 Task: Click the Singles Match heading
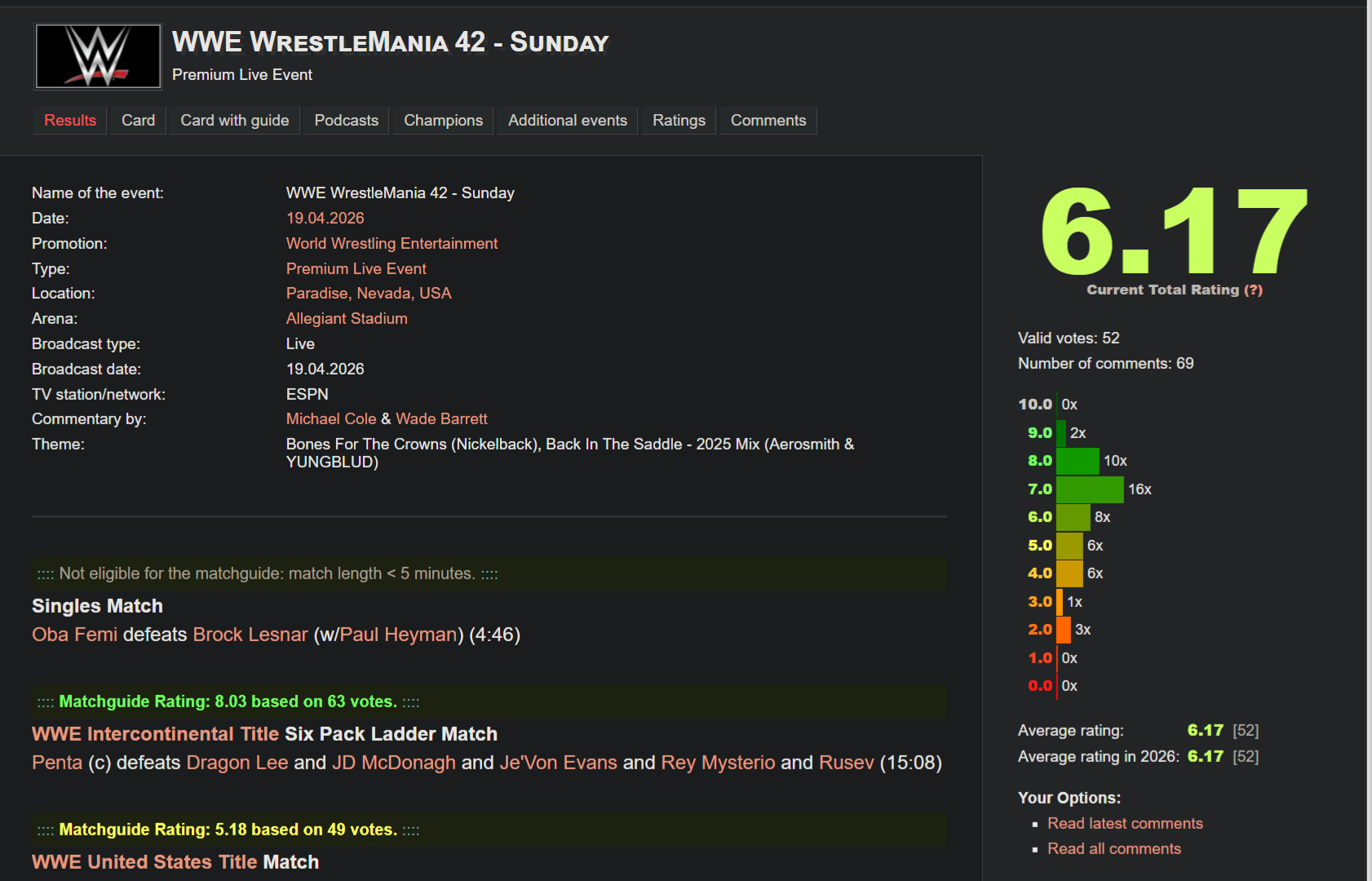pyautogui.click(x=97, y=606)
